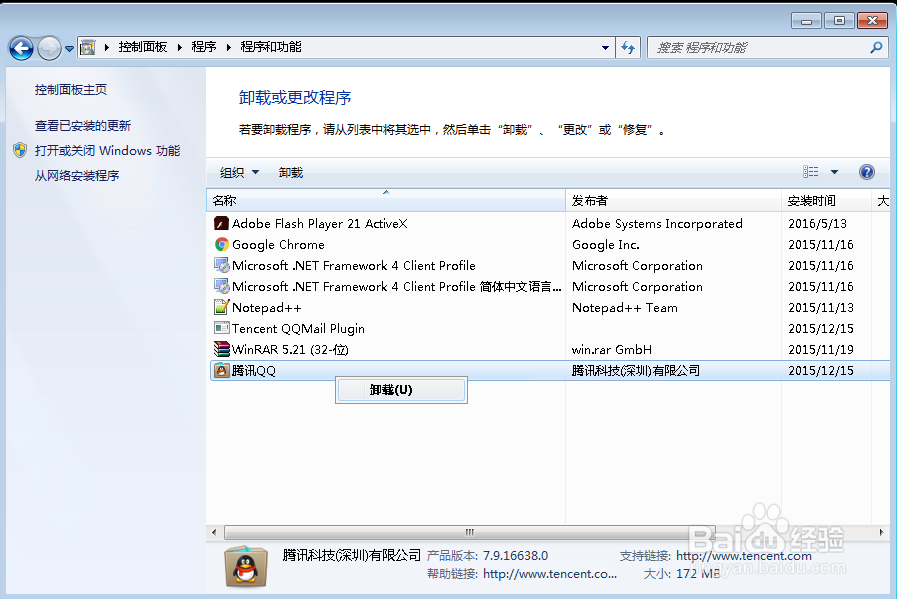Select 程序 in the address breadcrumb
The width and height of the screenshot is (897, 599).
pos(204,47)
